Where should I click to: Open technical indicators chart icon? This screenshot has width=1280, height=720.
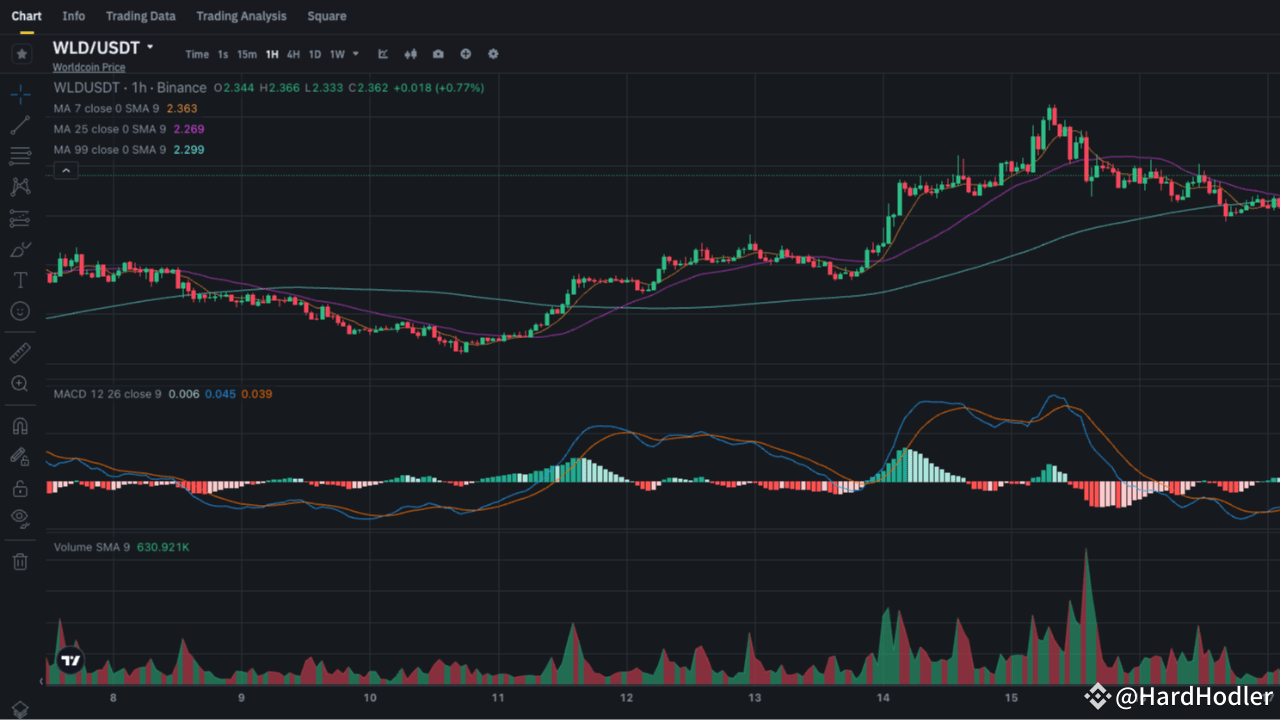pos(383,54)
